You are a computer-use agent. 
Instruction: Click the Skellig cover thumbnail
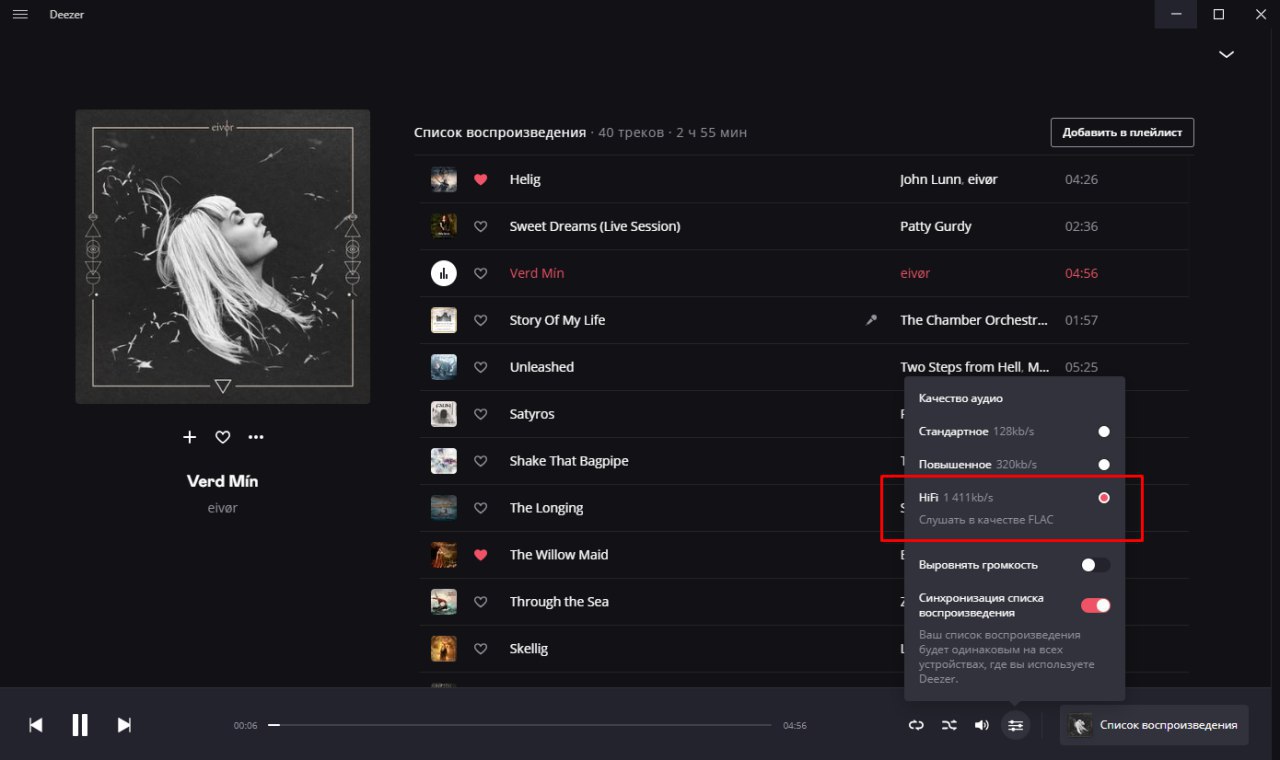tap(444, 649)
